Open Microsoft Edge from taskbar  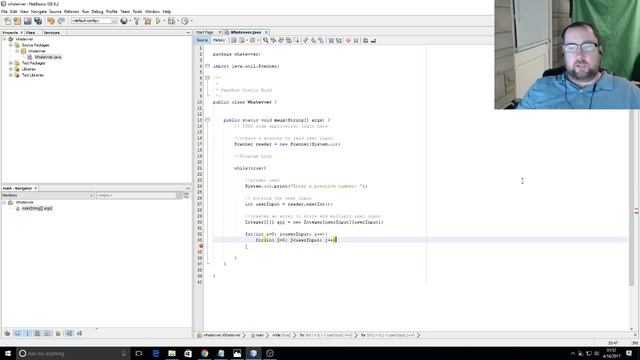pos(156,353)
